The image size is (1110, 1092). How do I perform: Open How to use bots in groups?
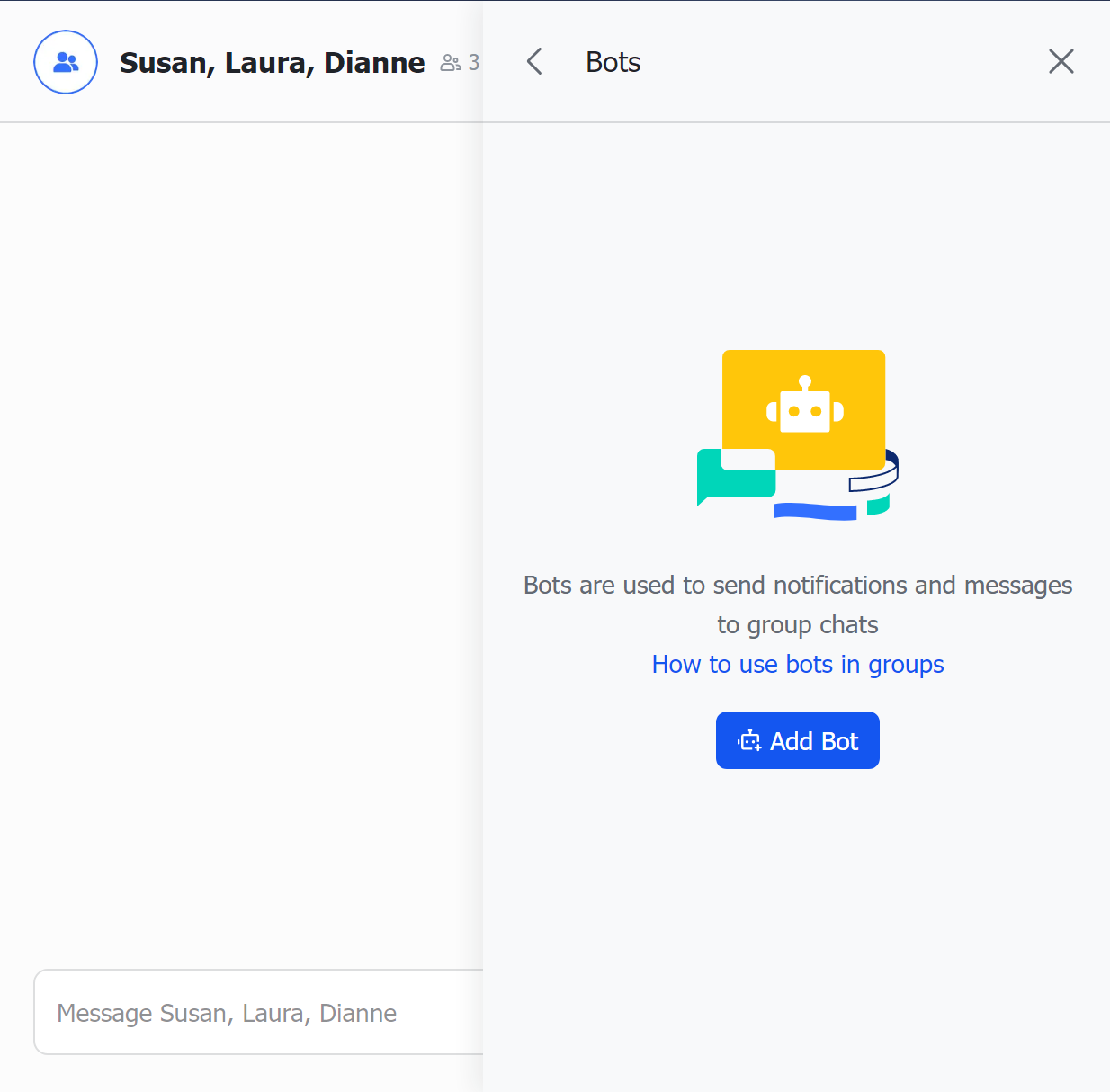[x=797, y=664]
